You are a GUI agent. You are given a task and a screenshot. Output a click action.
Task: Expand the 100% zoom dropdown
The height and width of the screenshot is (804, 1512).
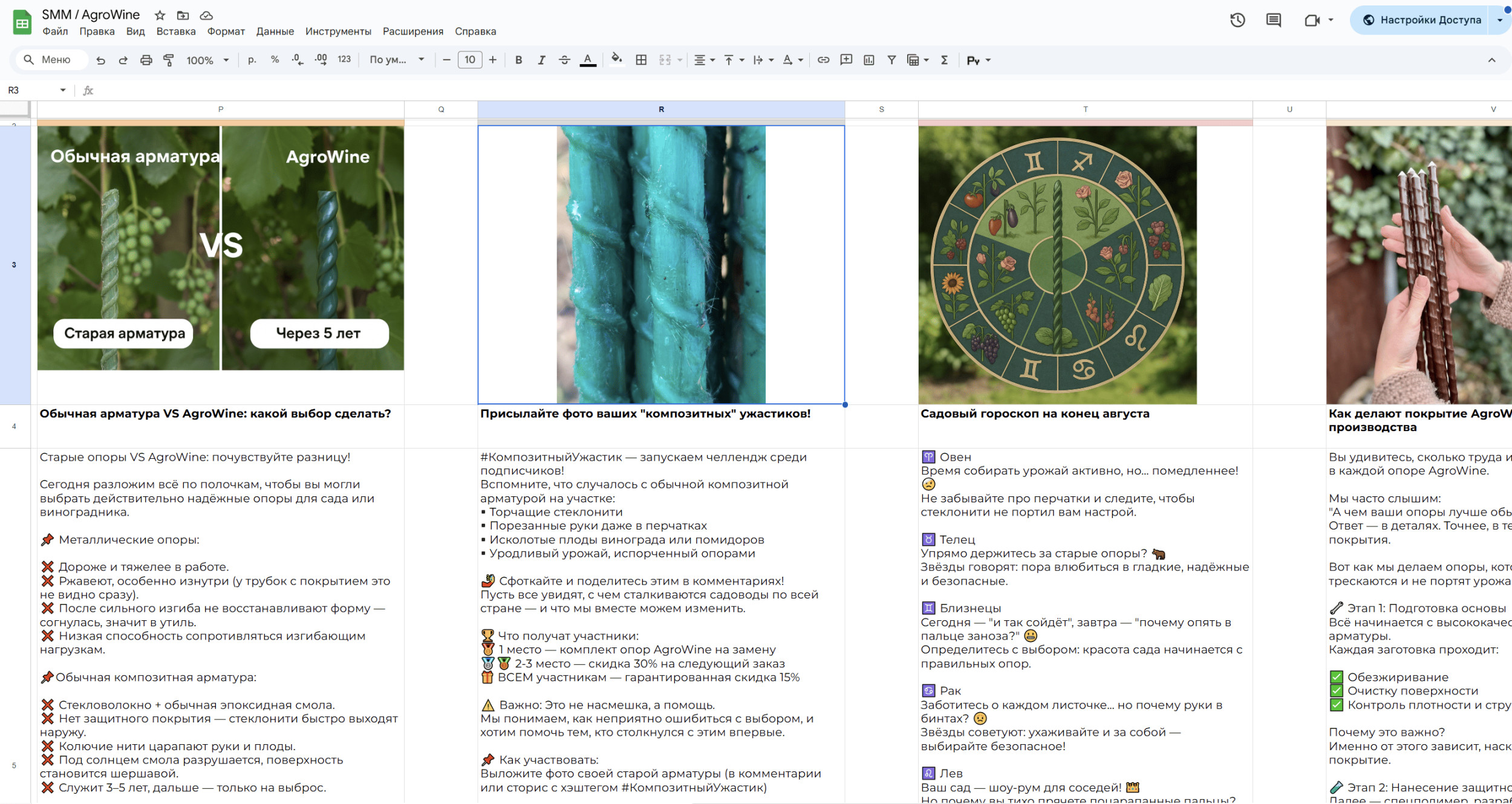[x=207, y=60]
